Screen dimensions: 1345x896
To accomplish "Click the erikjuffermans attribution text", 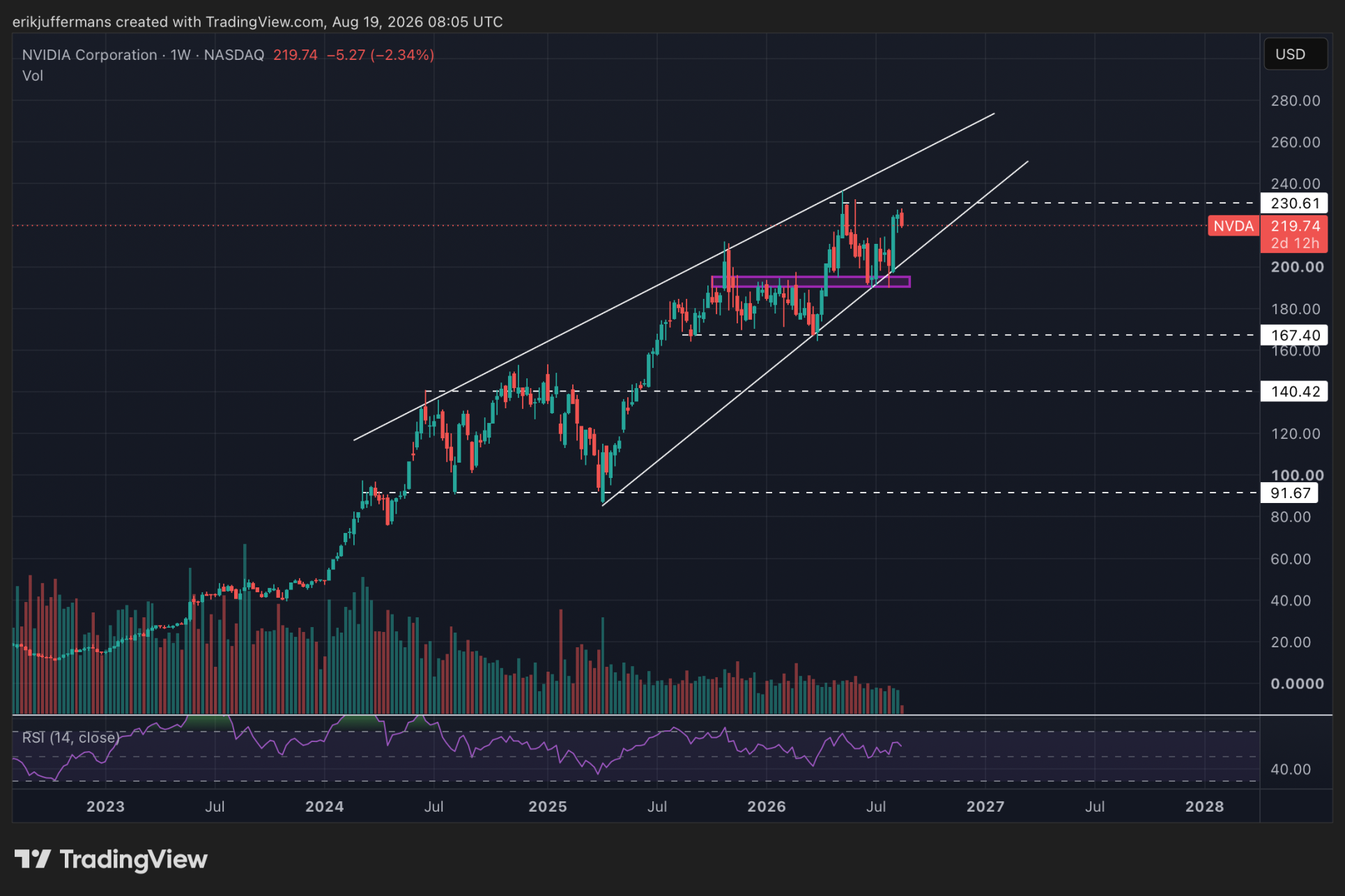I will [x=257, y=22].
